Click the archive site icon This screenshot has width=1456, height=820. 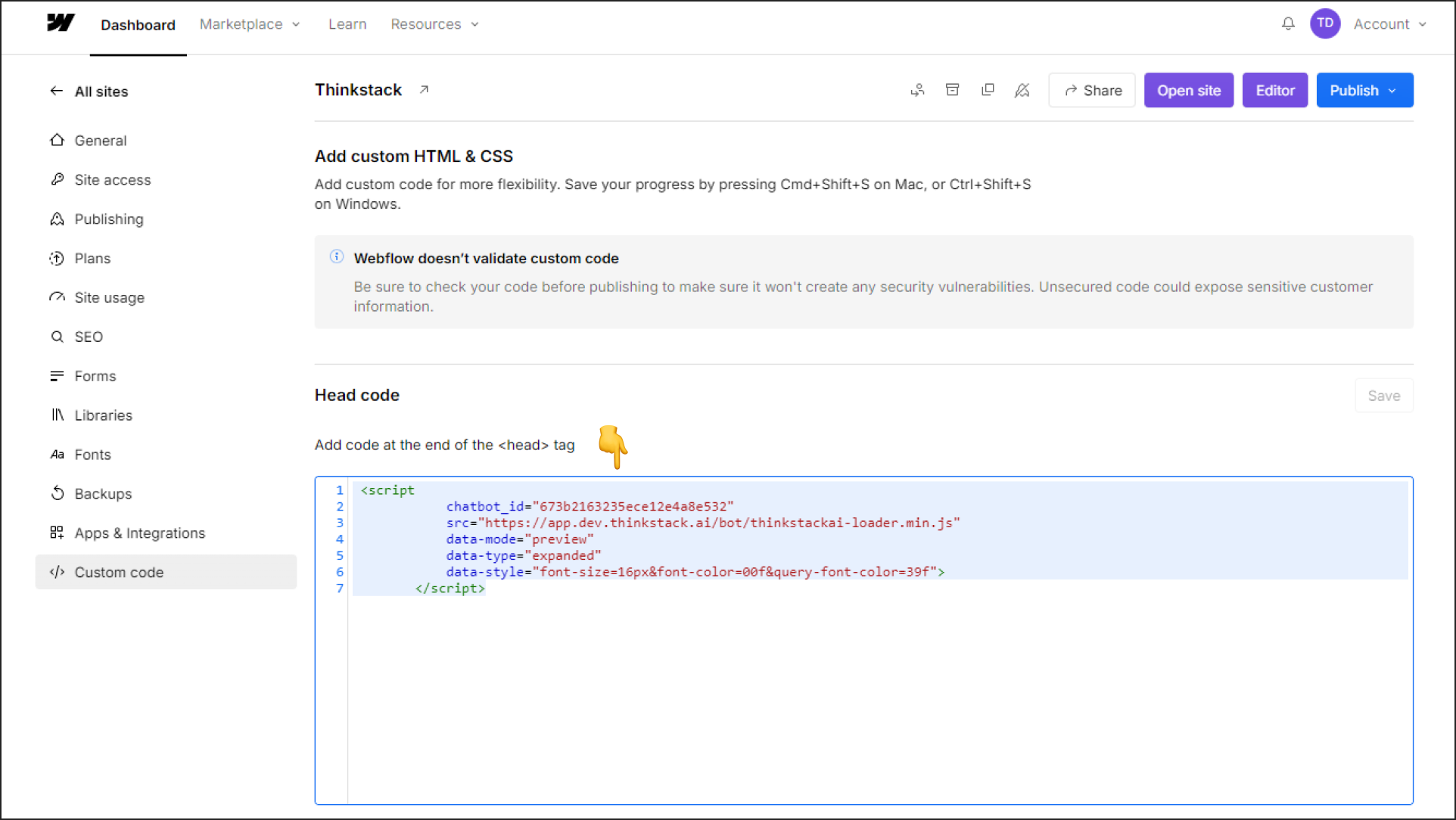(x=953, y=90)
